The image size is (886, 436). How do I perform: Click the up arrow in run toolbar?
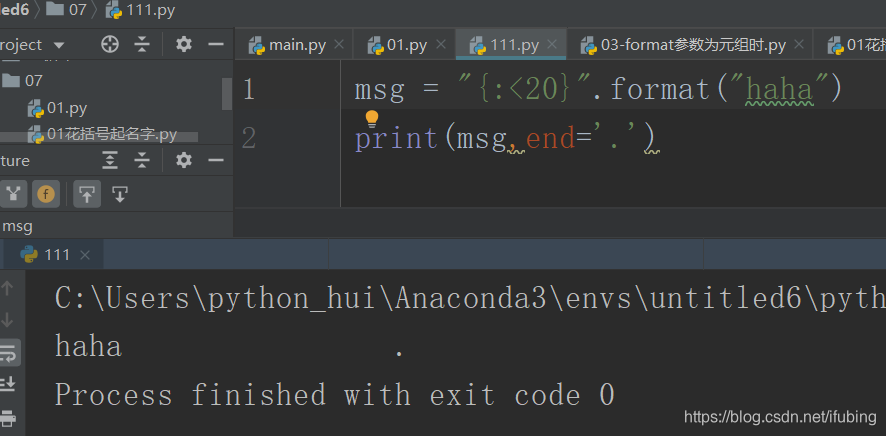[x=7, y=288]
